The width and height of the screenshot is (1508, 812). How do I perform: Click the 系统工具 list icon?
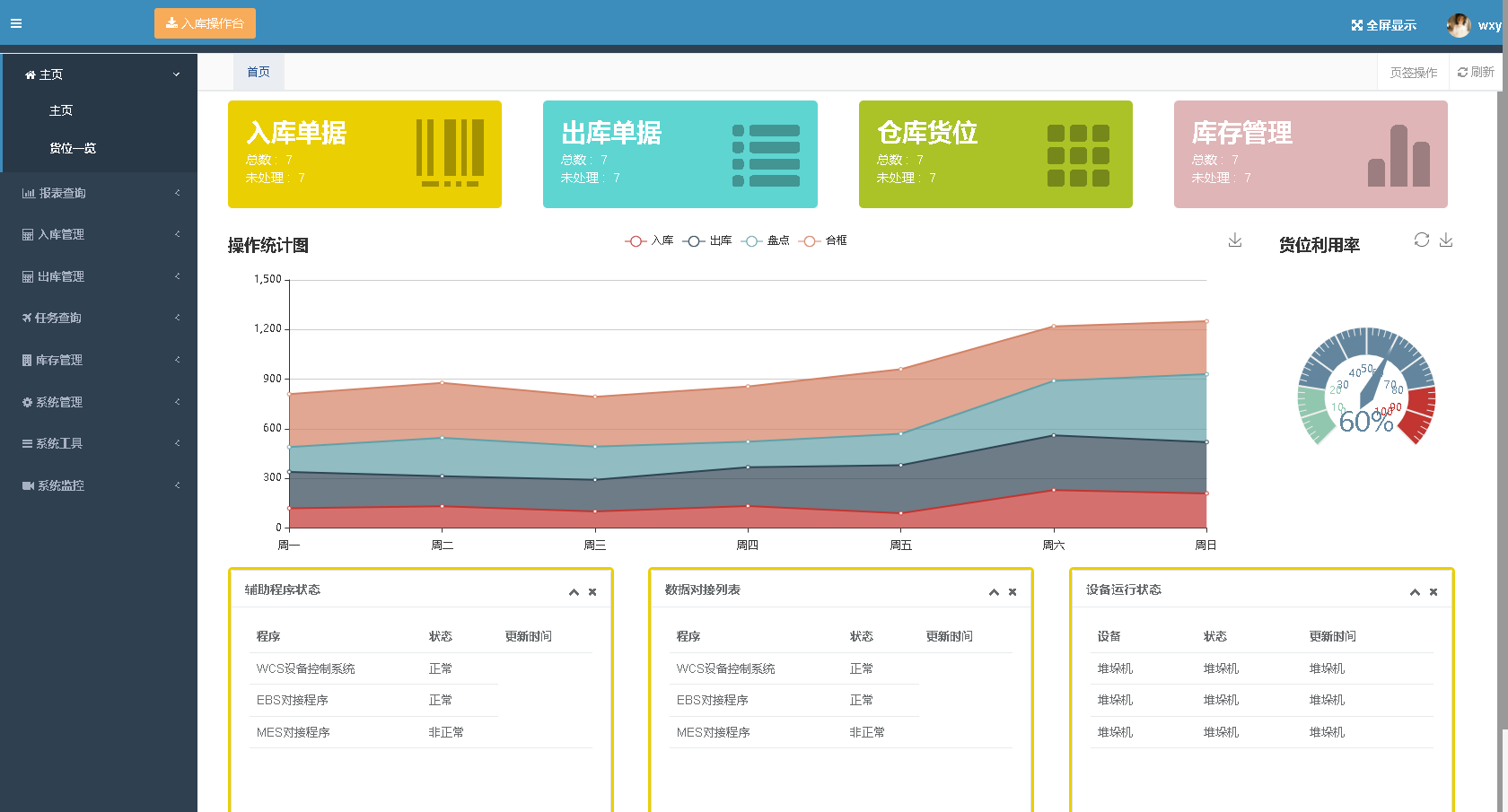coord(27,443)
